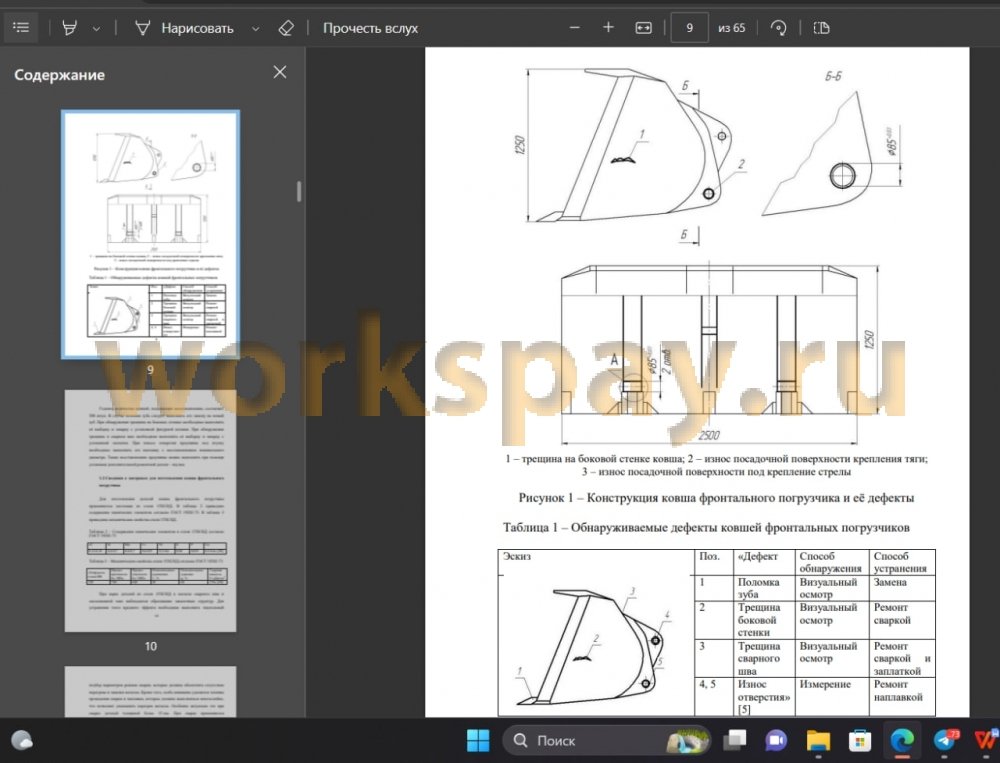Open page 9 thumbnail
The width and height of the screenshot is (1000, 763).
pos(151,235)
